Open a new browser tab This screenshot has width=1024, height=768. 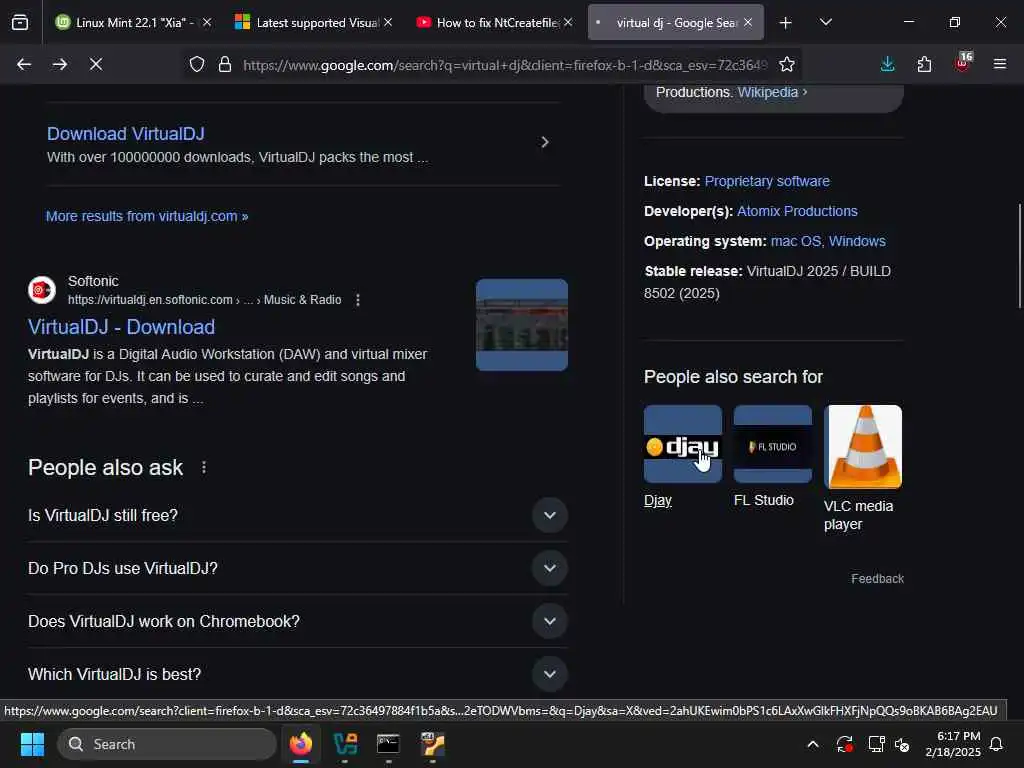click(x=786, y=23)
